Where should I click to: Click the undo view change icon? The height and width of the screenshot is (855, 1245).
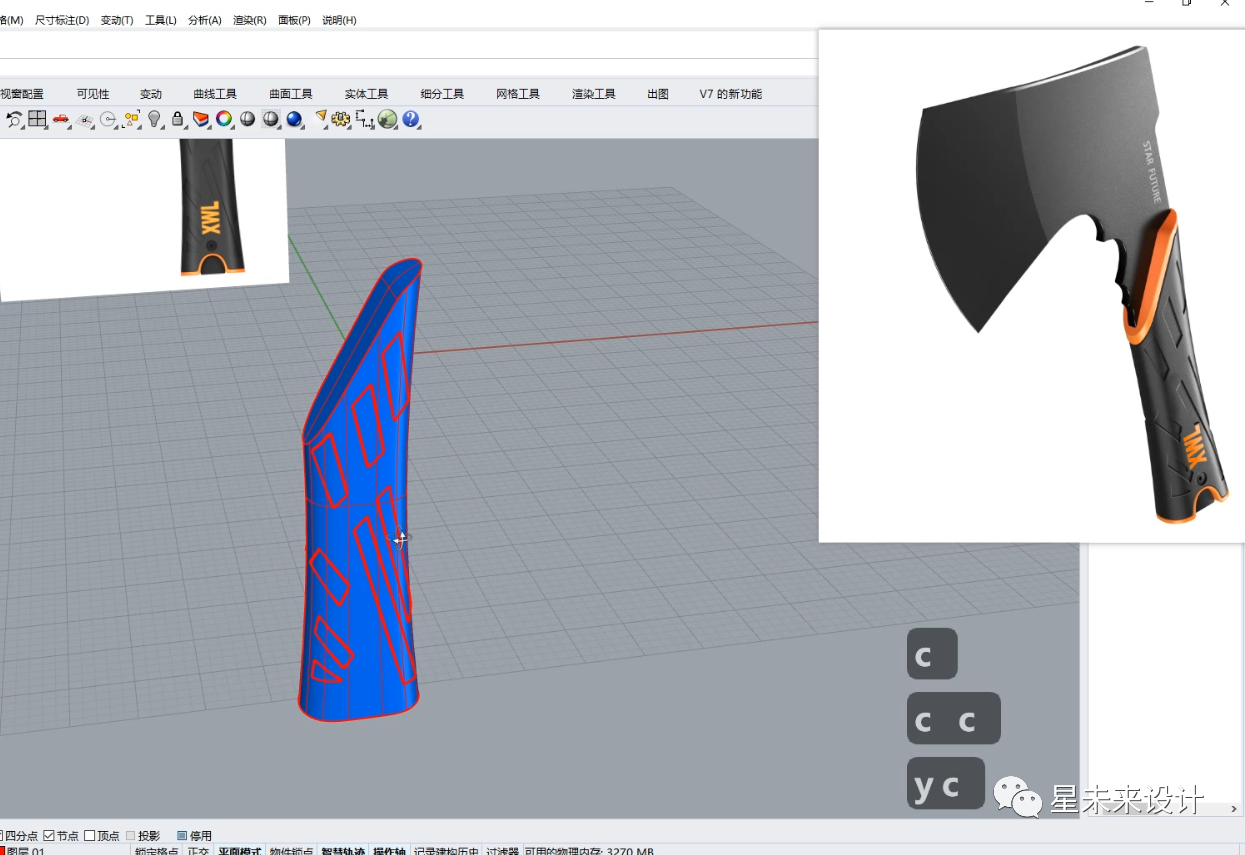pyautogui.click(x=14, y=119)
